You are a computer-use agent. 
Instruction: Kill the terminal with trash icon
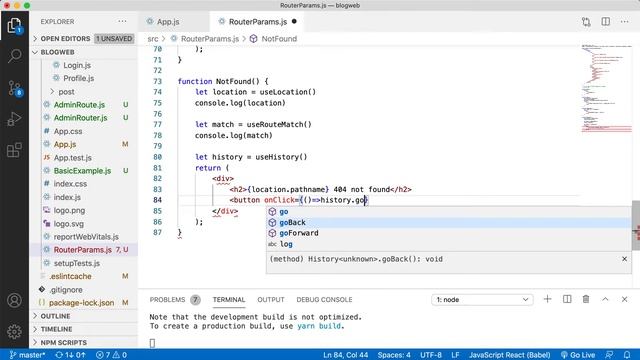coord(586,299)
